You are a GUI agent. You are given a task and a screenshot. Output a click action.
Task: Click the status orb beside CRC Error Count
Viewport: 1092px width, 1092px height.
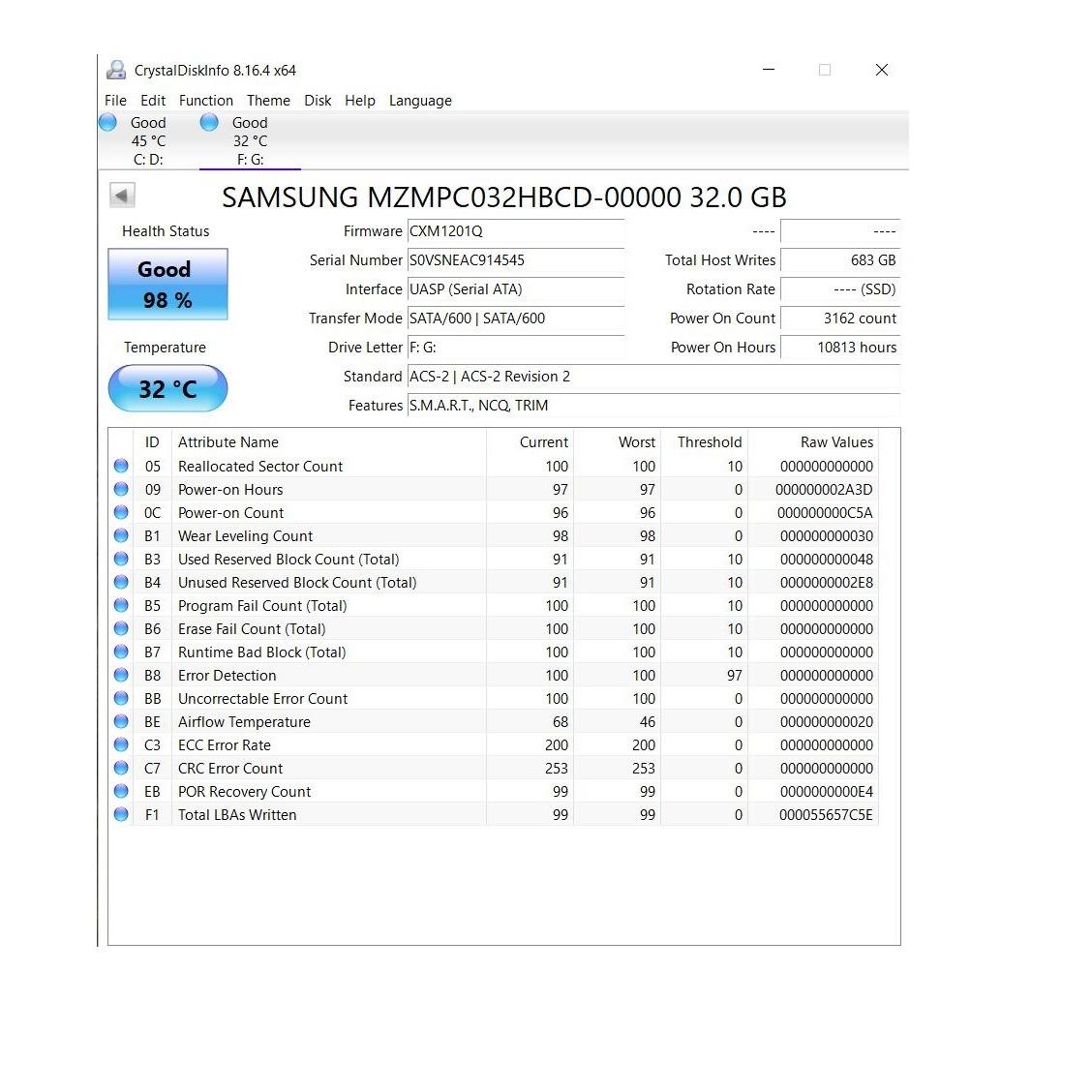click(x=121, y=768)
